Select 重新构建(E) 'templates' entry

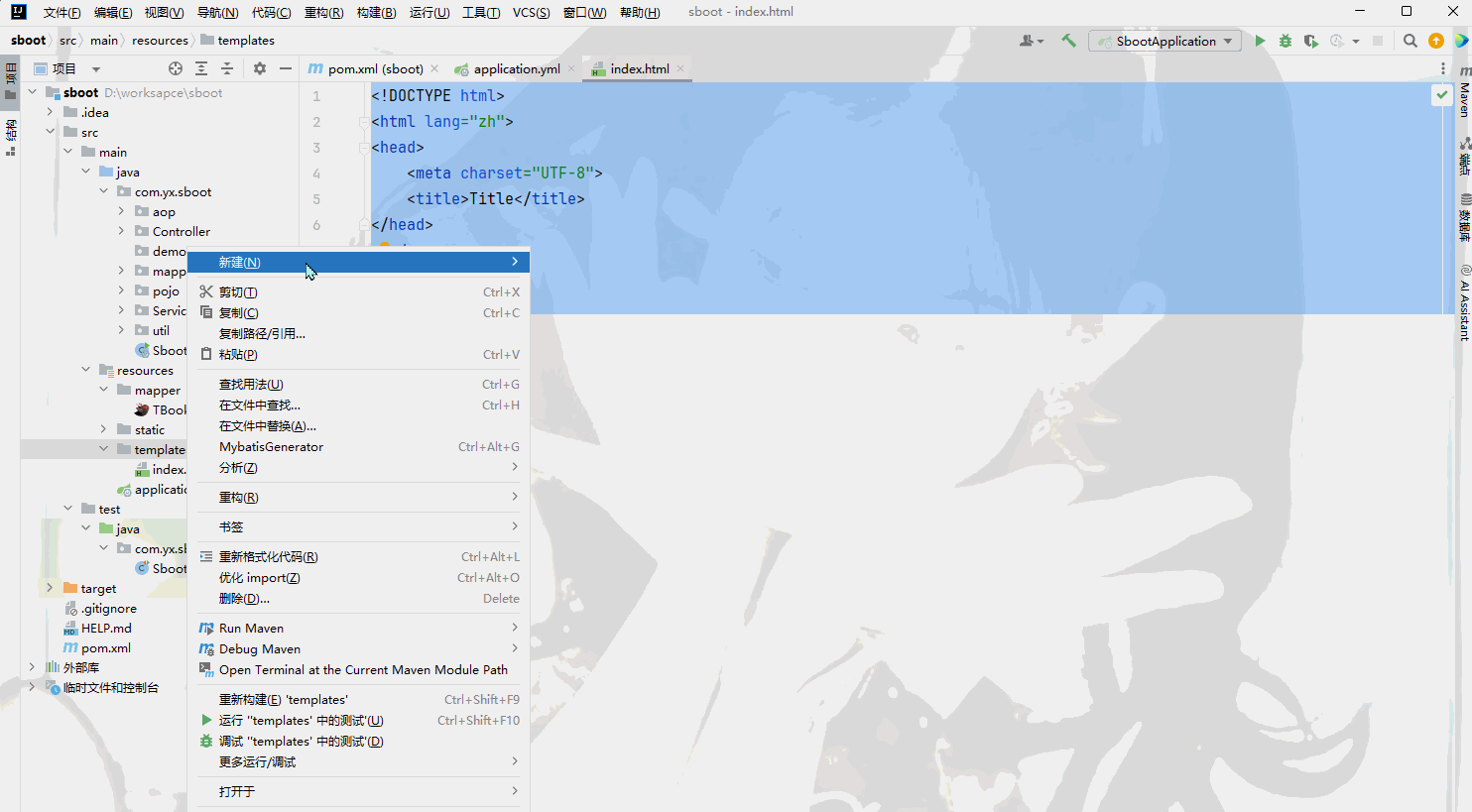(x=358, y=699)
